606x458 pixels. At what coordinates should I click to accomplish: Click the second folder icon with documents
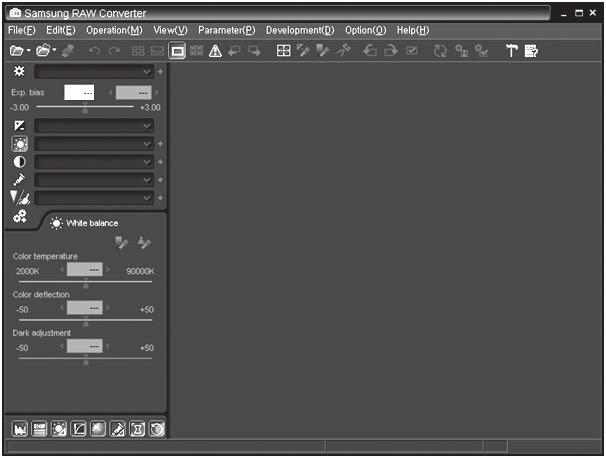(x=43, y=50)
